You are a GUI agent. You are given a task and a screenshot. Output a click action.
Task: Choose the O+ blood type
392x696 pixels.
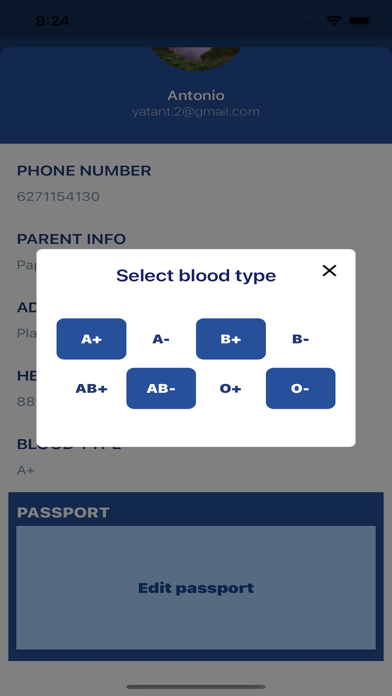pyautogui.click(x=231, y=388)
